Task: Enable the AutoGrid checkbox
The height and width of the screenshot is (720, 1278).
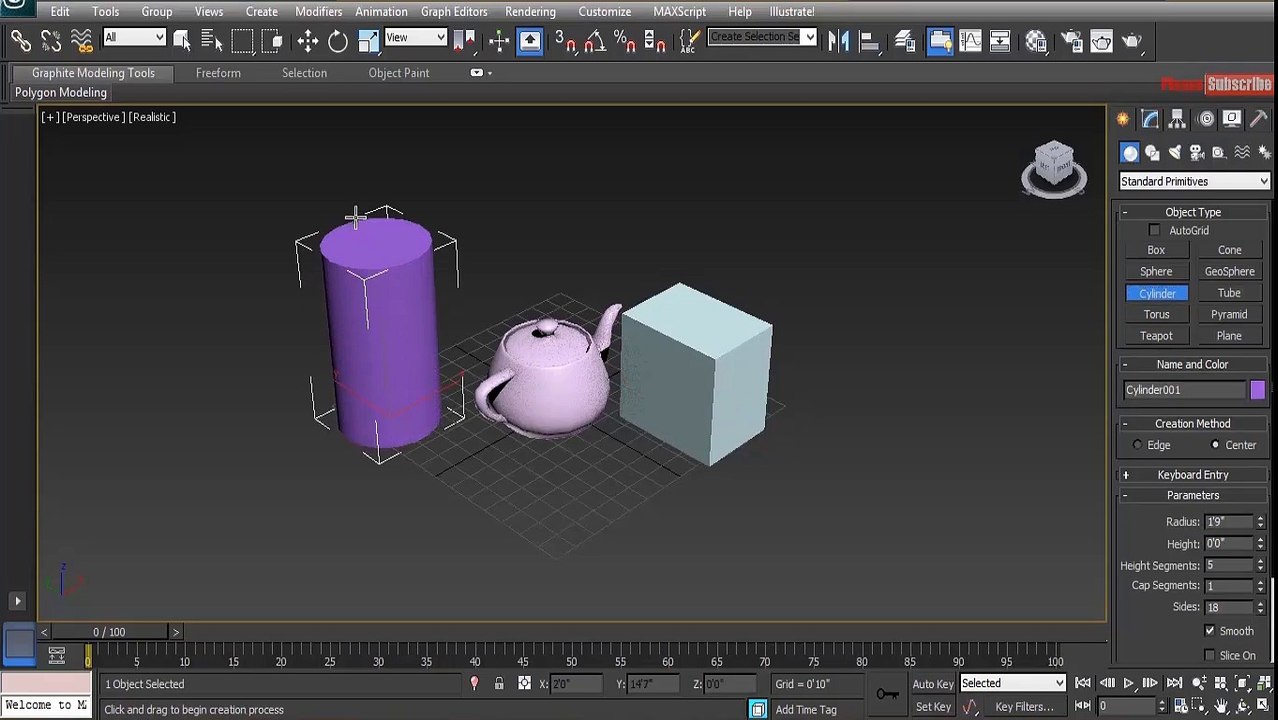Action: 1154,231
